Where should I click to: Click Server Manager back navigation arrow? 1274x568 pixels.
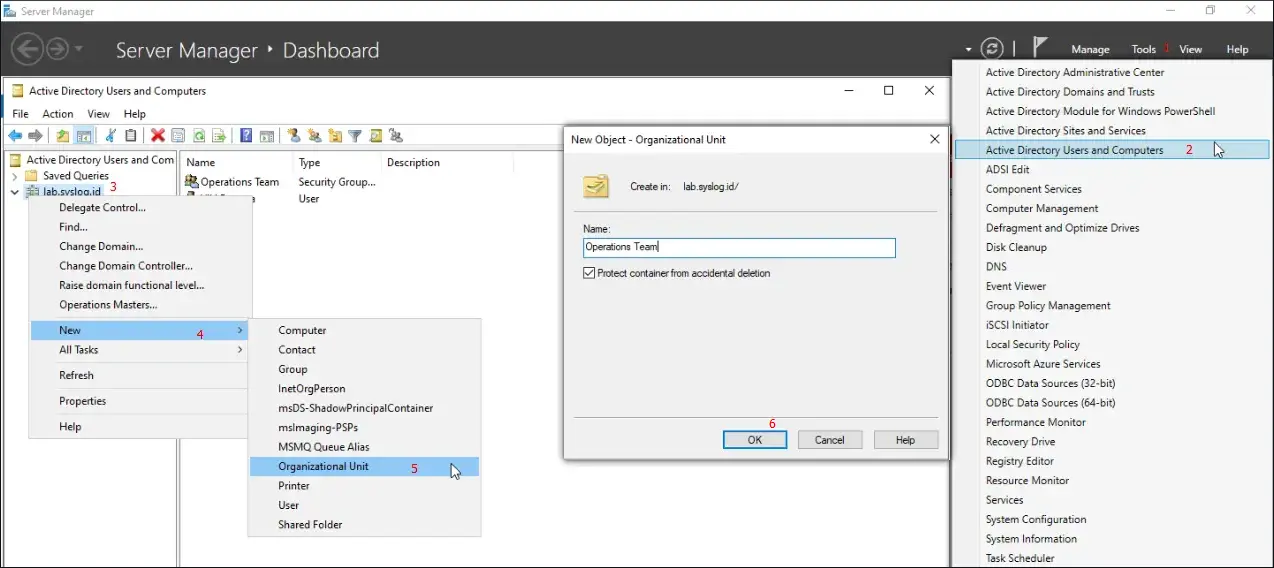click(27, 48)
